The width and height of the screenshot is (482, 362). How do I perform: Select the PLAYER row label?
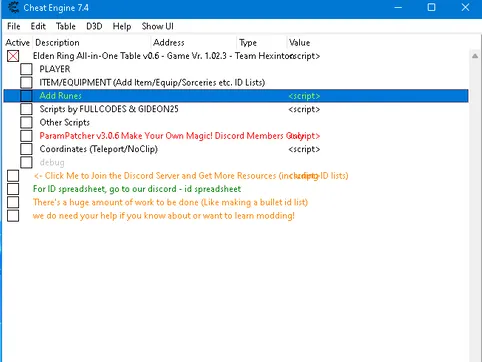pos(55,69)
